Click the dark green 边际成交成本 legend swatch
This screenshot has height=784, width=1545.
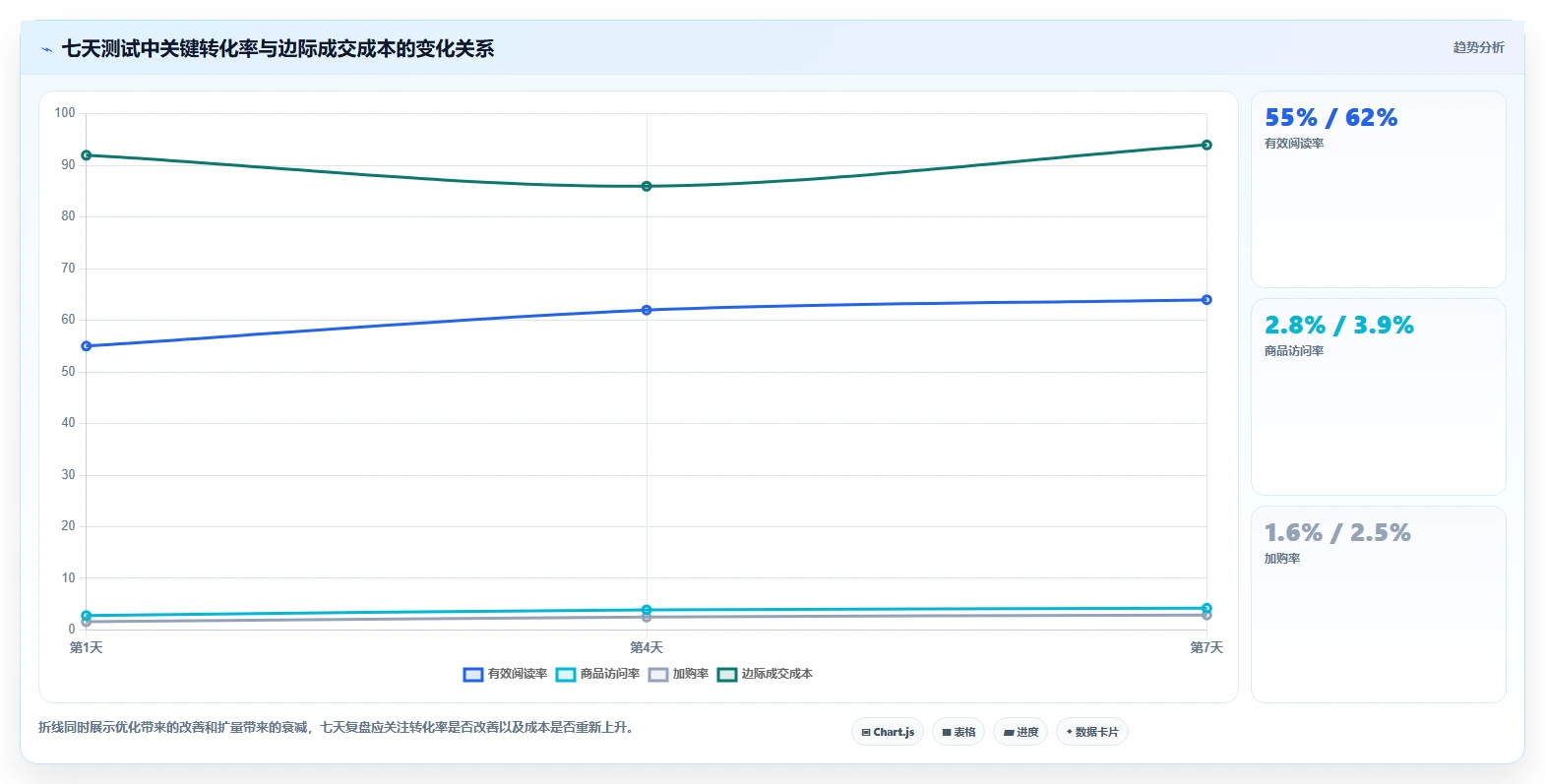[727, 674]
